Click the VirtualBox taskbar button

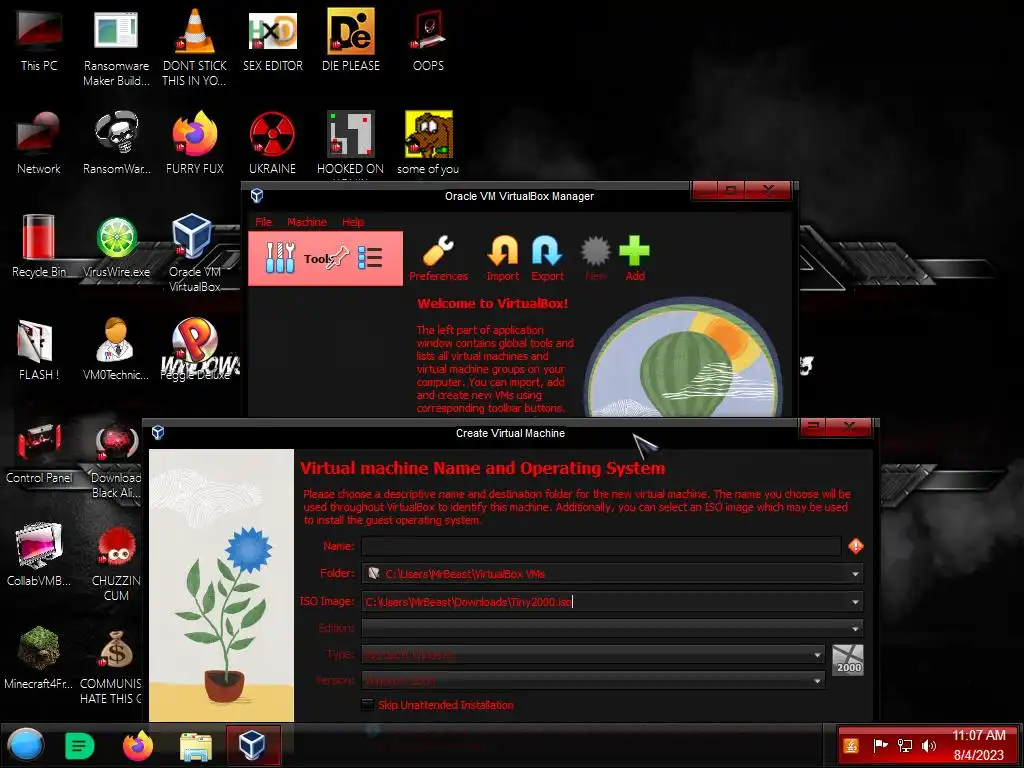253,746
